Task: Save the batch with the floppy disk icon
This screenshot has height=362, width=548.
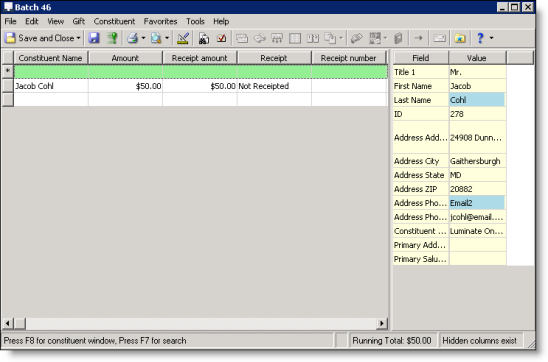Action: 94,38
